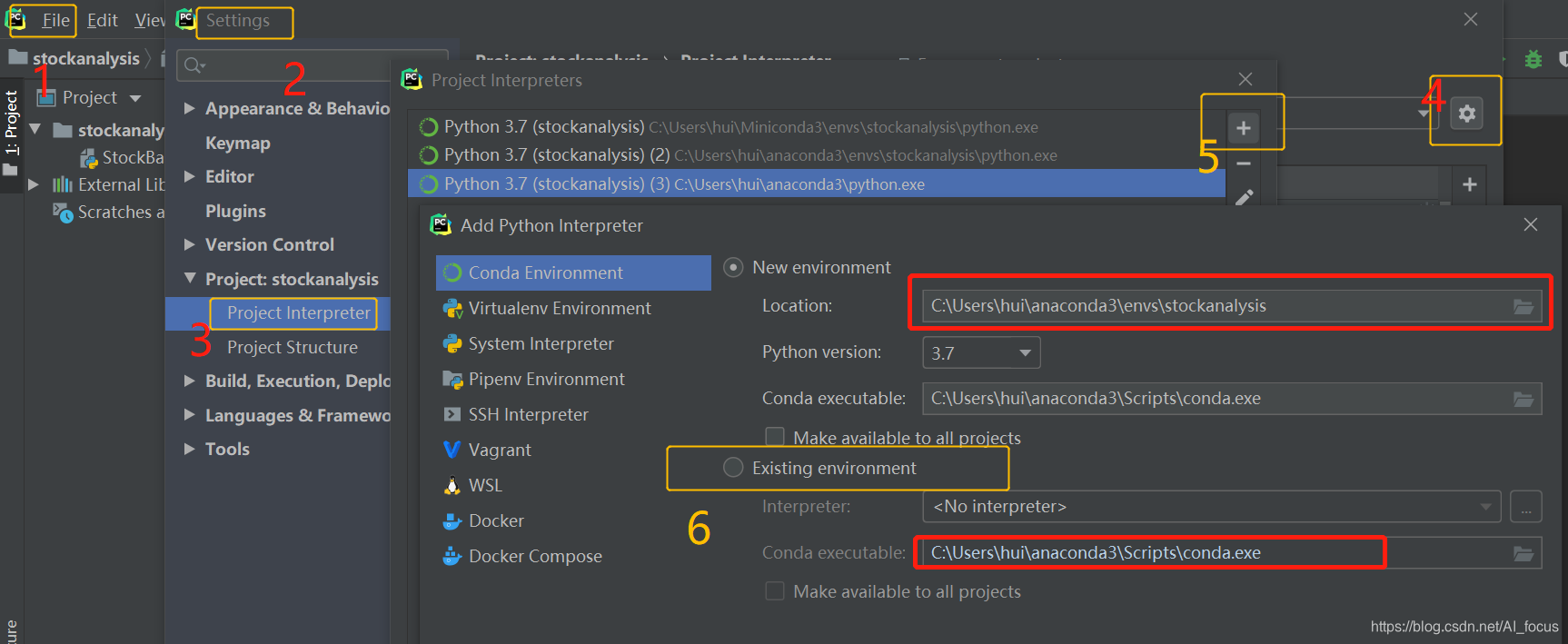The image size is (1568, 644).
Task: Open the interpreter gear settings button
Action: [x=1466, y=114]
